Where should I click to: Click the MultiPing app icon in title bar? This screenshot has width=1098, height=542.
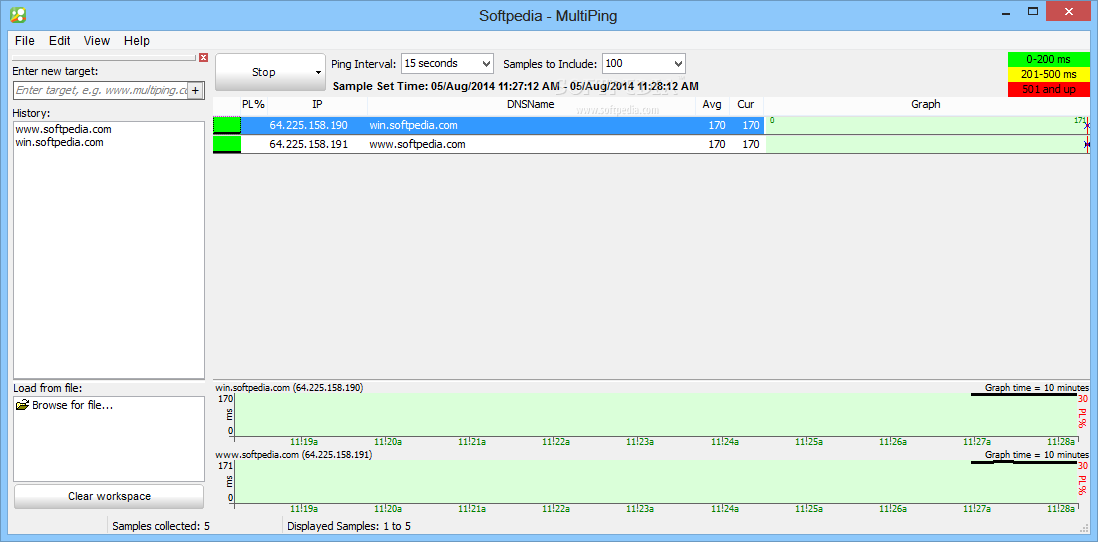[x=19, y=15]
